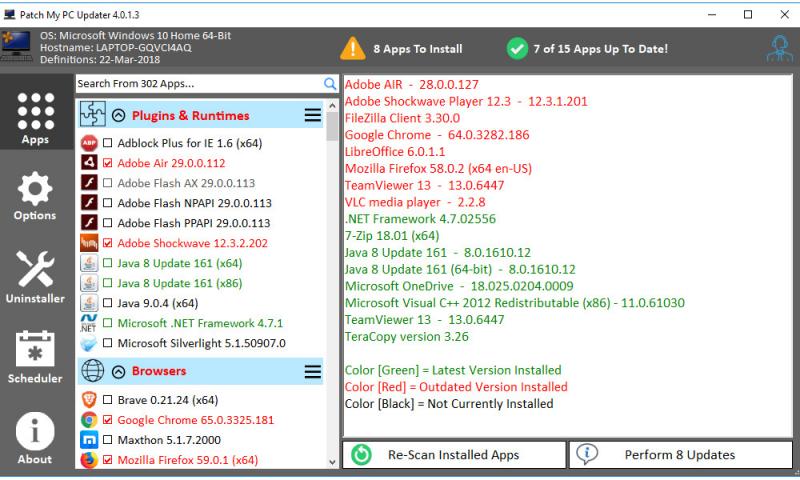Click the Google Chrome icon
The height and width of the screenshot is (480, 800).
pyautogui.click(x=89, y=420)
